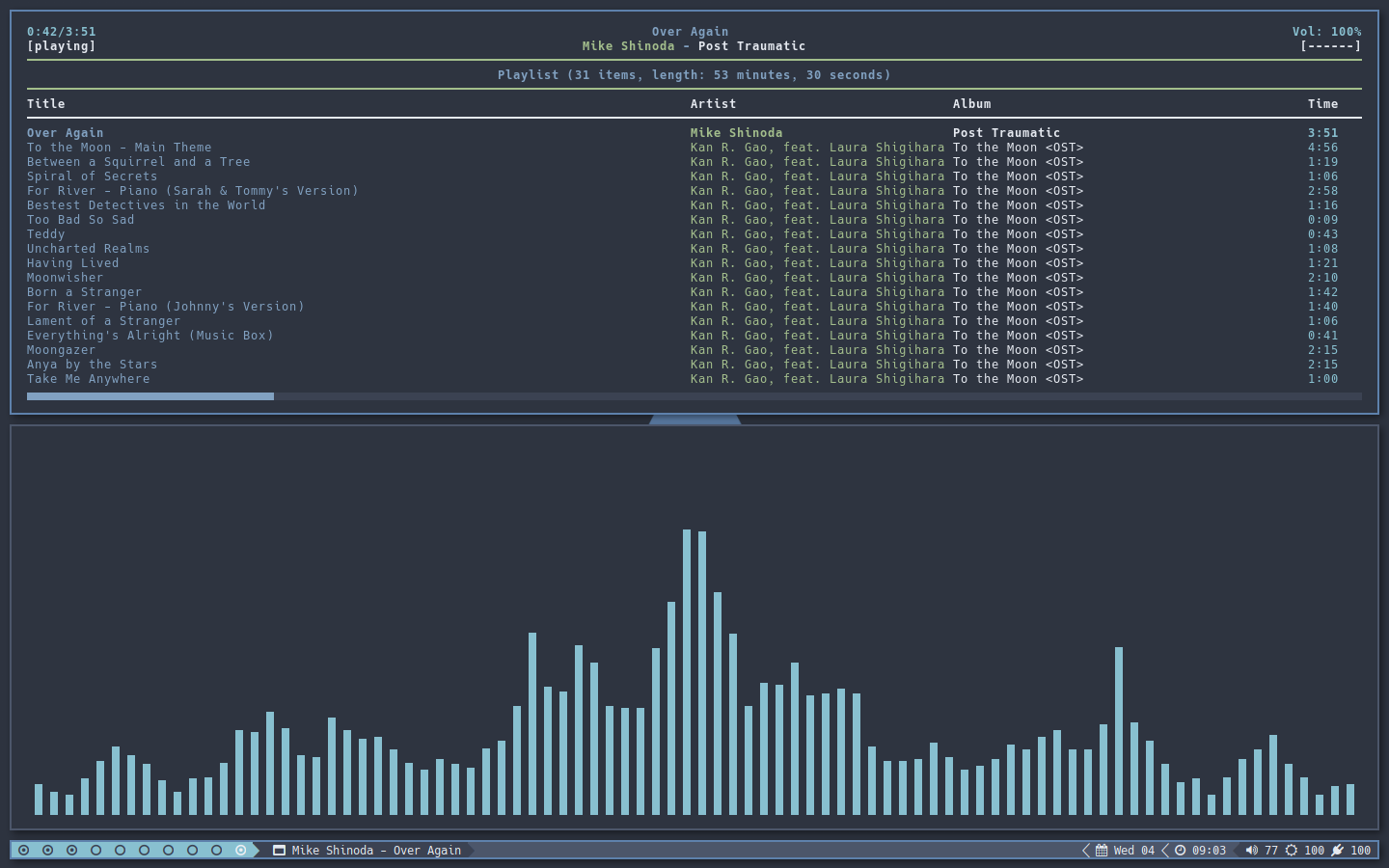The width and height of the screenshot is (1389, 868).
Task: Click the '[playing]' status text
Action: click(62, 46)
